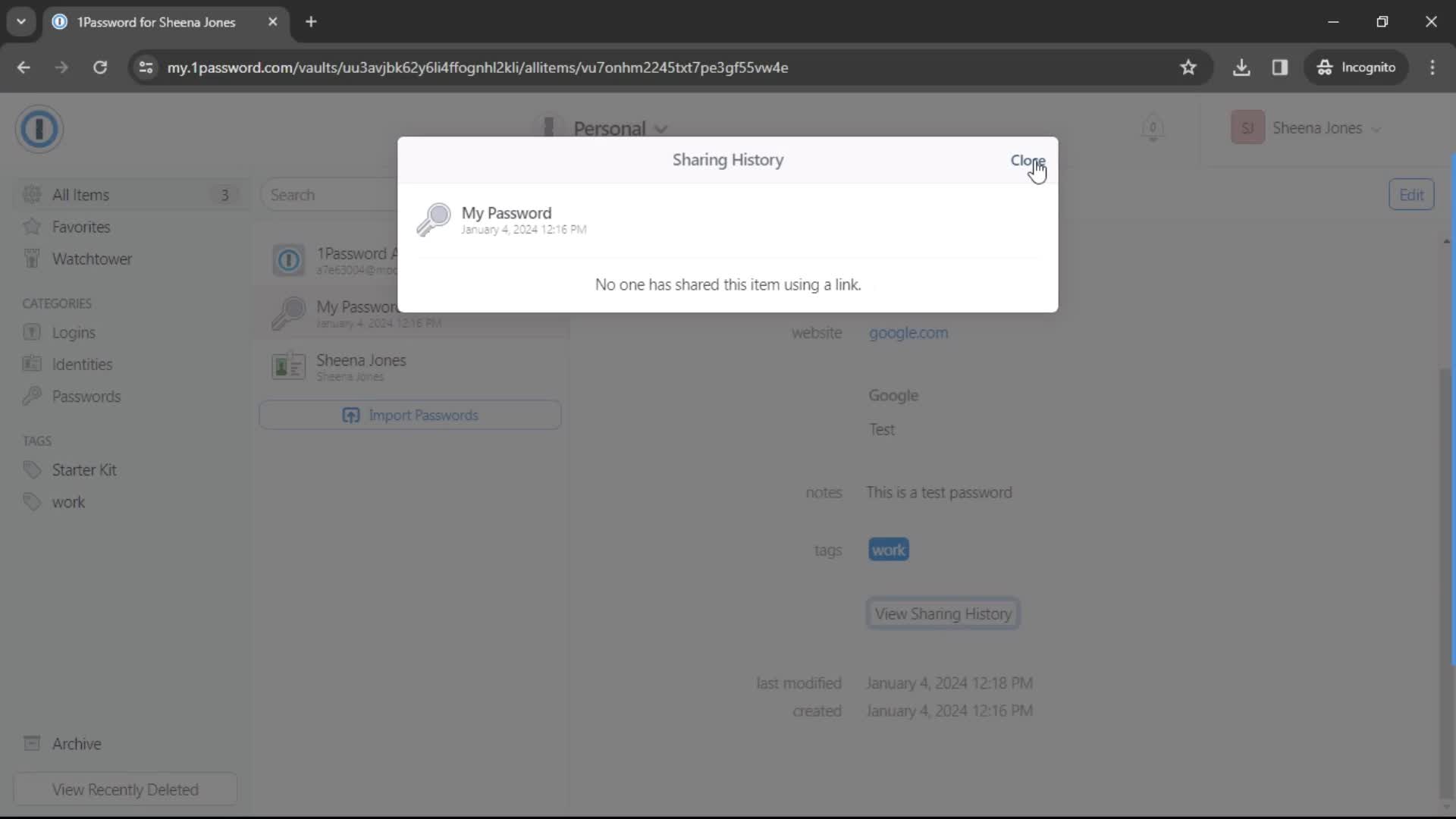Select the Logins category icon
Image resolution: width=1456 pixels, height=819 pixels.
pyautogui.click(x=31, y=332)
